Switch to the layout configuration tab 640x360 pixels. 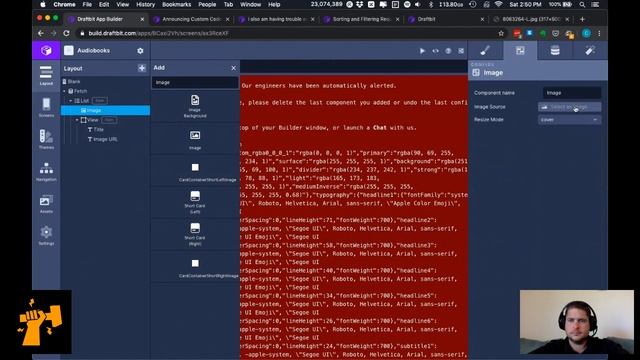[520, 50]
